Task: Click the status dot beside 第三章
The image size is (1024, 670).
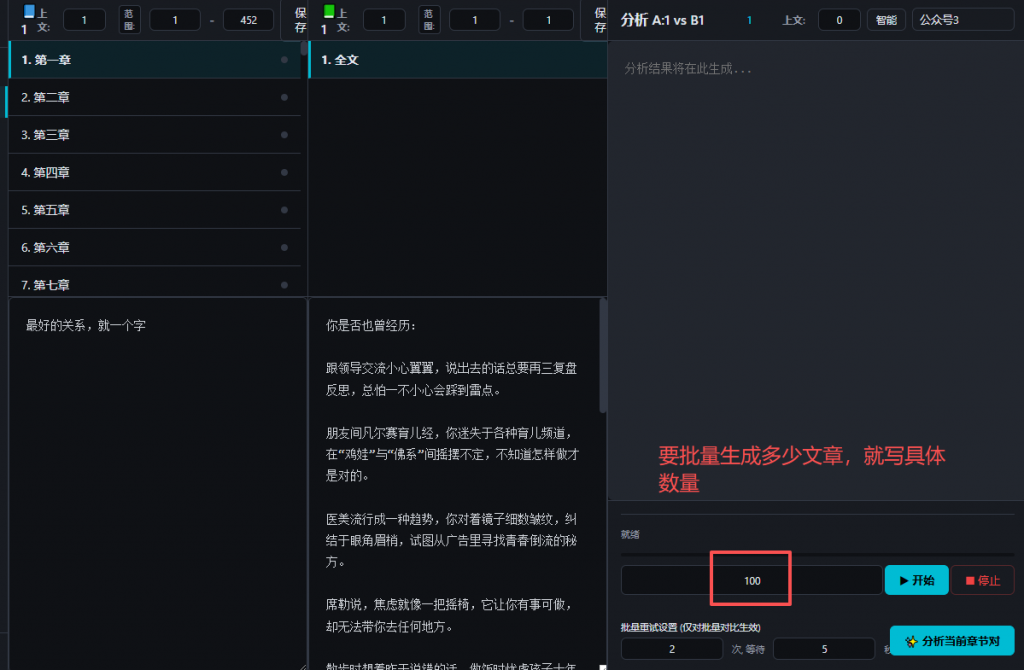Action: (284, 135)
